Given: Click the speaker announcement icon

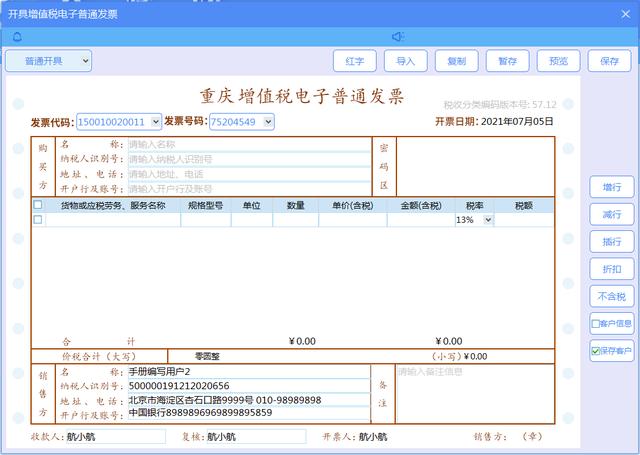Looking at the screenshot, I should coord(398,37).
